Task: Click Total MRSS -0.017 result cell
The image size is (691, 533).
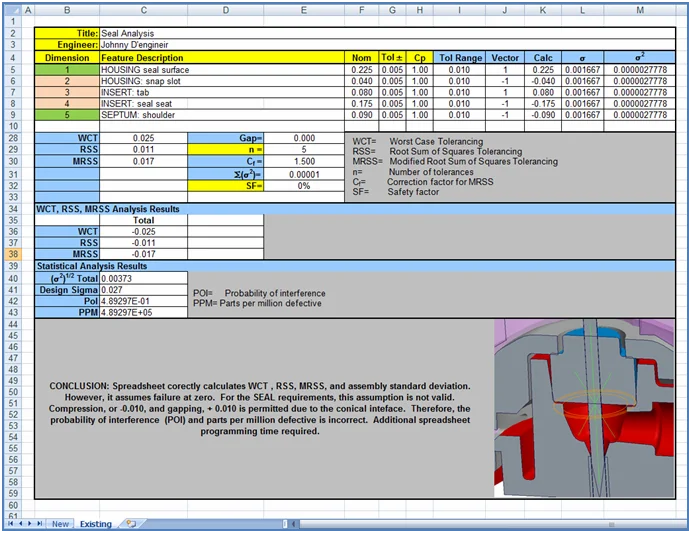Action: tap(144, 254)
